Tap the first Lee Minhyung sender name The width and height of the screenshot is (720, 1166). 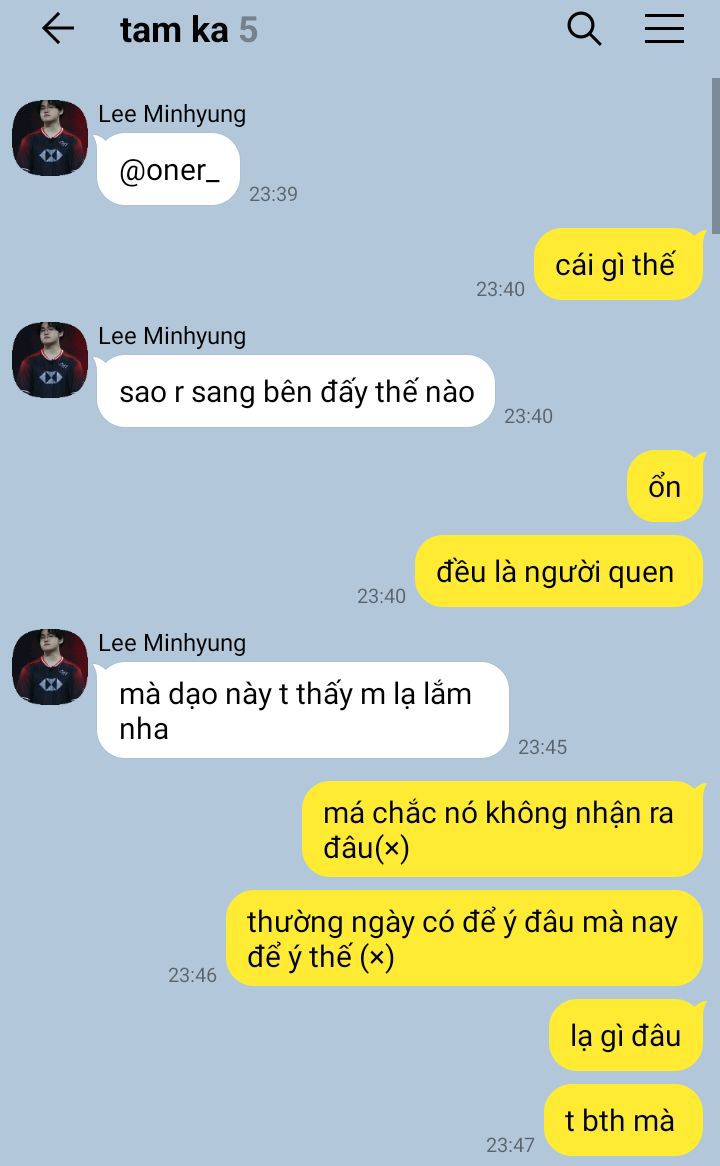(x=172, y=114)
